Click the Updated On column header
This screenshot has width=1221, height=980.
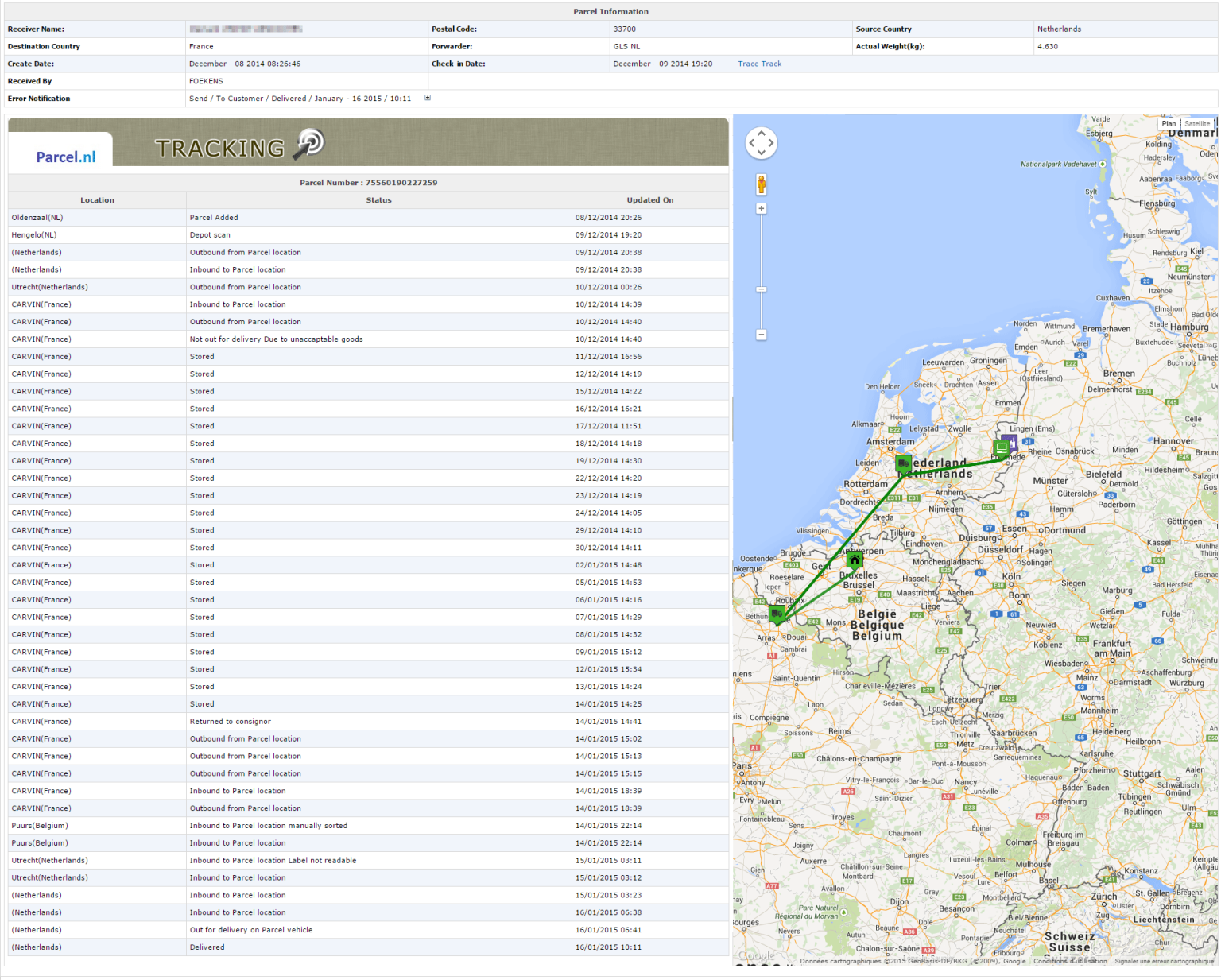pyautogui.click(x=649, y=200)
